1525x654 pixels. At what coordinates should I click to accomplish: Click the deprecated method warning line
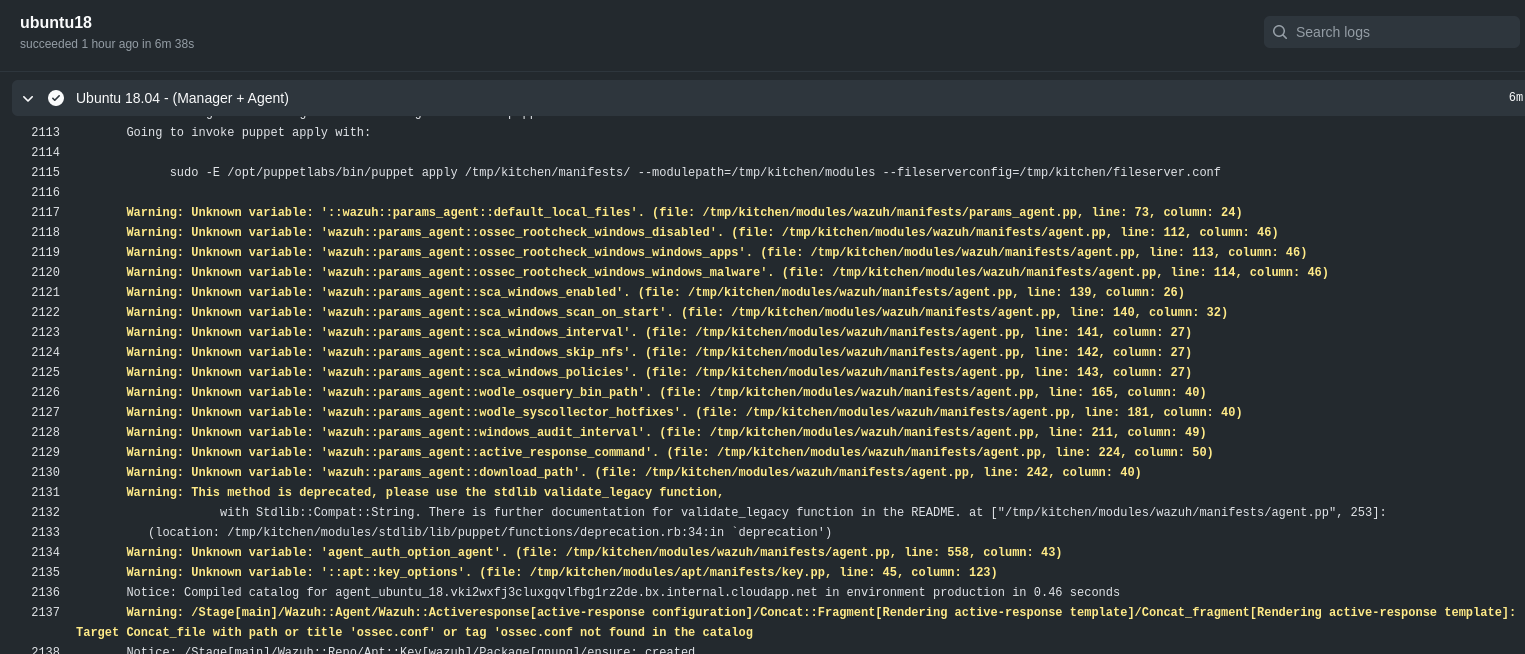pyautogui.click(x=425, y=493)
